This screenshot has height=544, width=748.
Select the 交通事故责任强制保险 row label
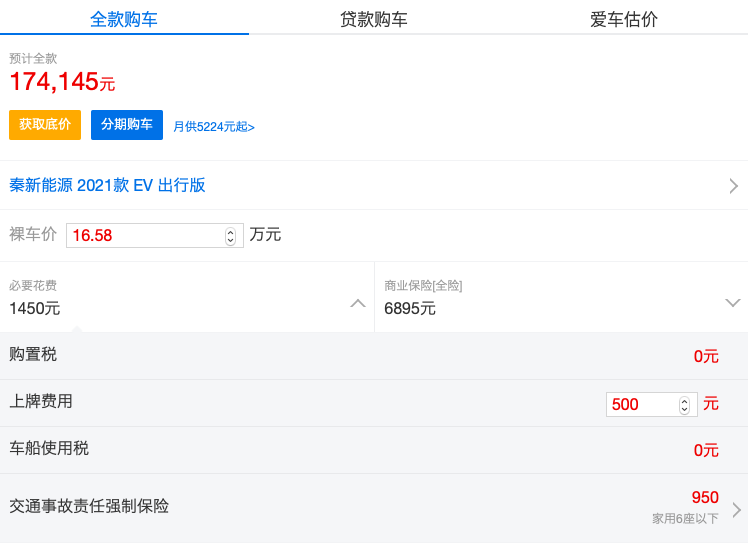point(89,506)
